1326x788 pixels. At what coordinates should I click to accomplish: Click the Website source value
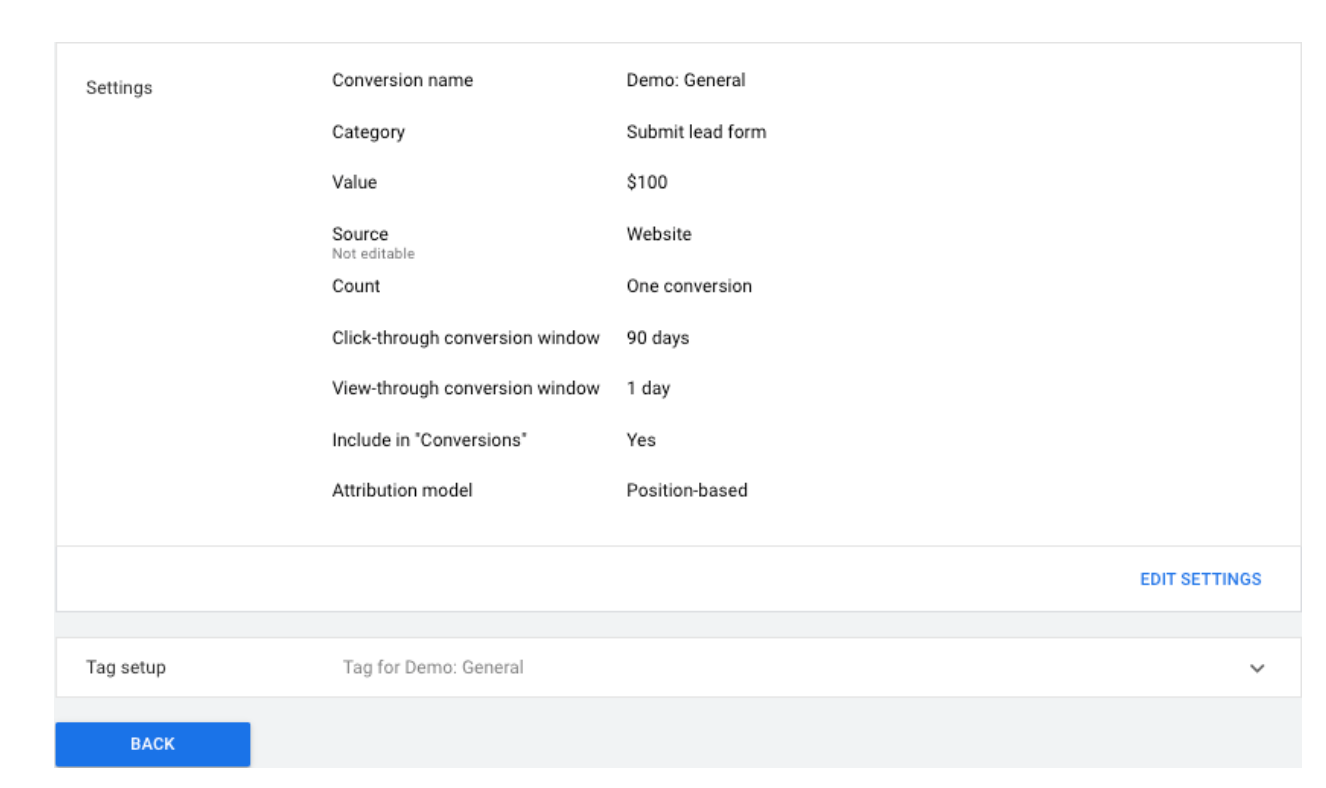coord(658,234)
